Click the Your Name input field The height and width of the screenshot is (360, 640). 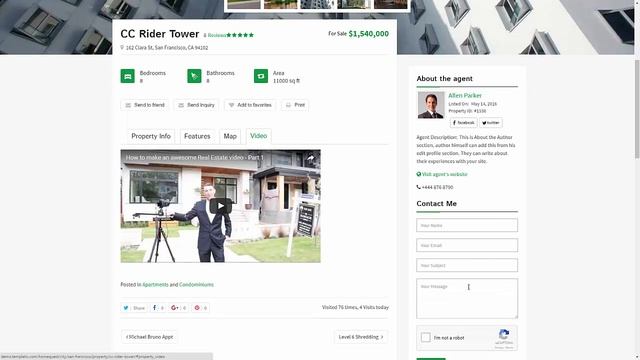click(467, 225)
